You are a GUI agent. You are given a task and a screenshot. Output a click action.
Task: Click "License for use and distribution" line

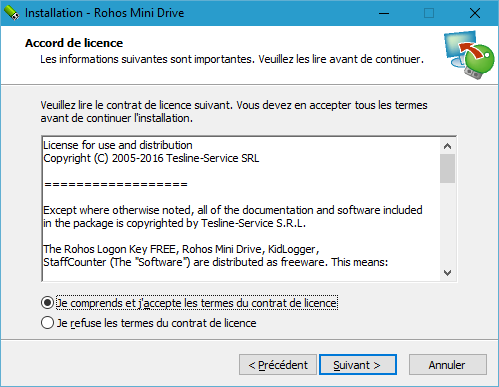[118, 145]
